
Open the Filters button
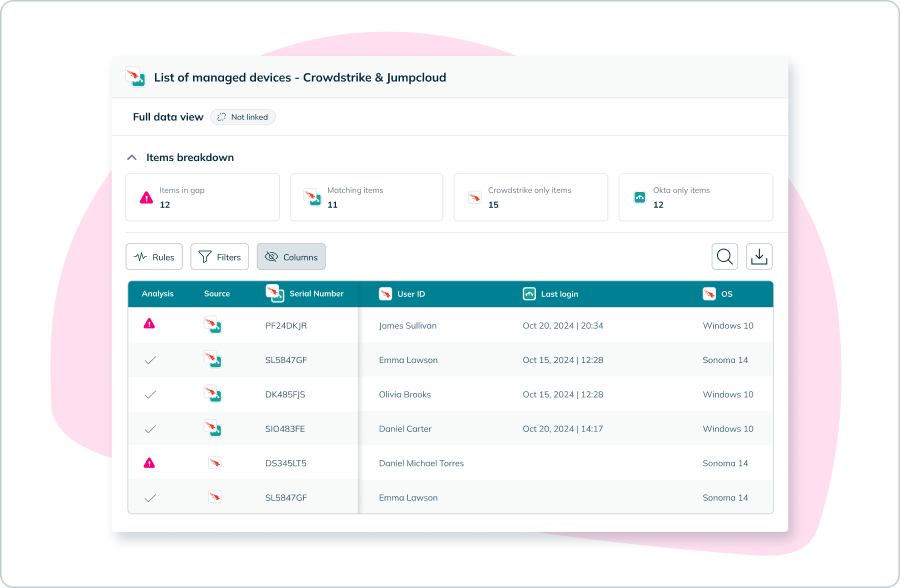pos(219,257)
